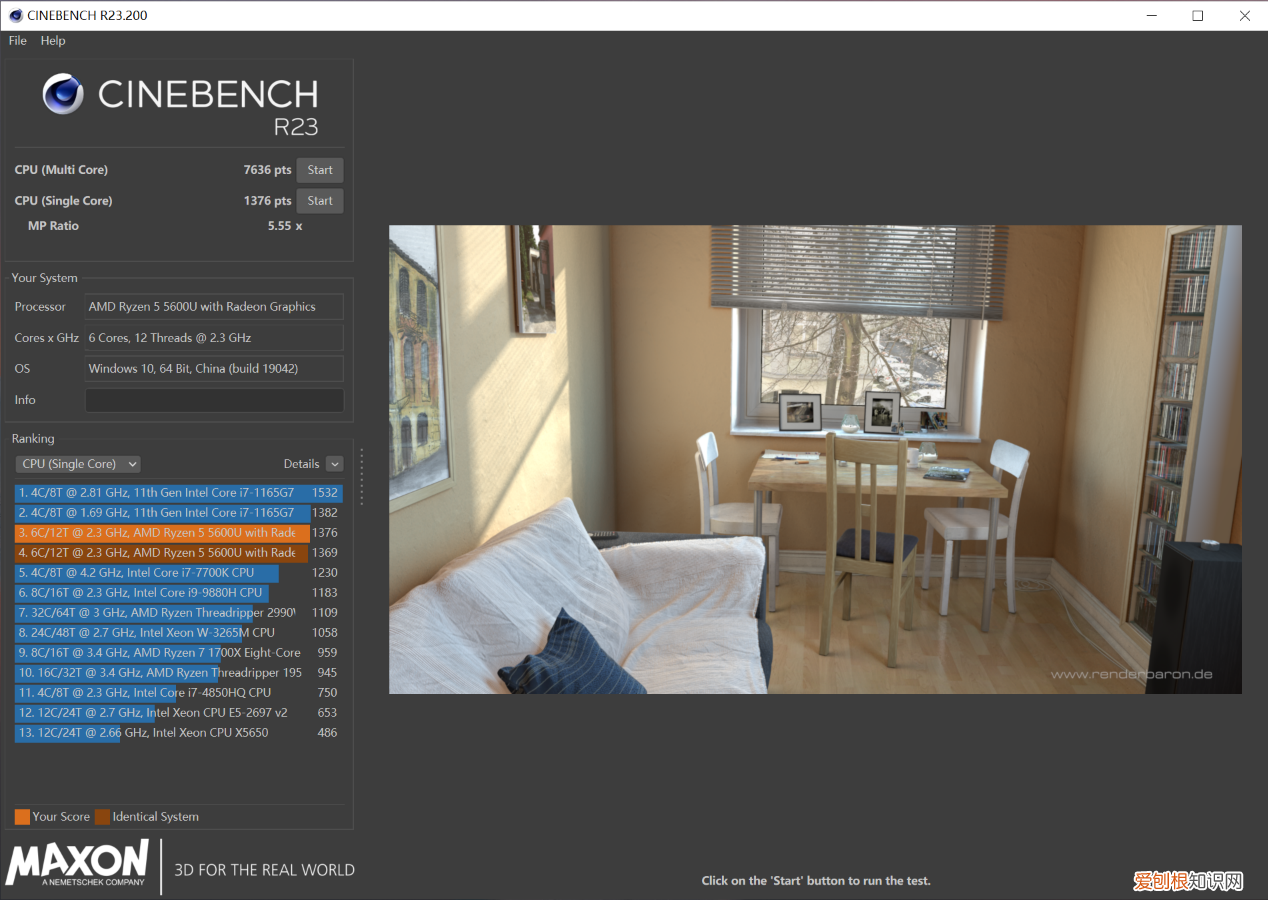Screen dimensions: 1268x900
Task: Click the Cinebench R23 sphere logo
Action: click(63, 94)
